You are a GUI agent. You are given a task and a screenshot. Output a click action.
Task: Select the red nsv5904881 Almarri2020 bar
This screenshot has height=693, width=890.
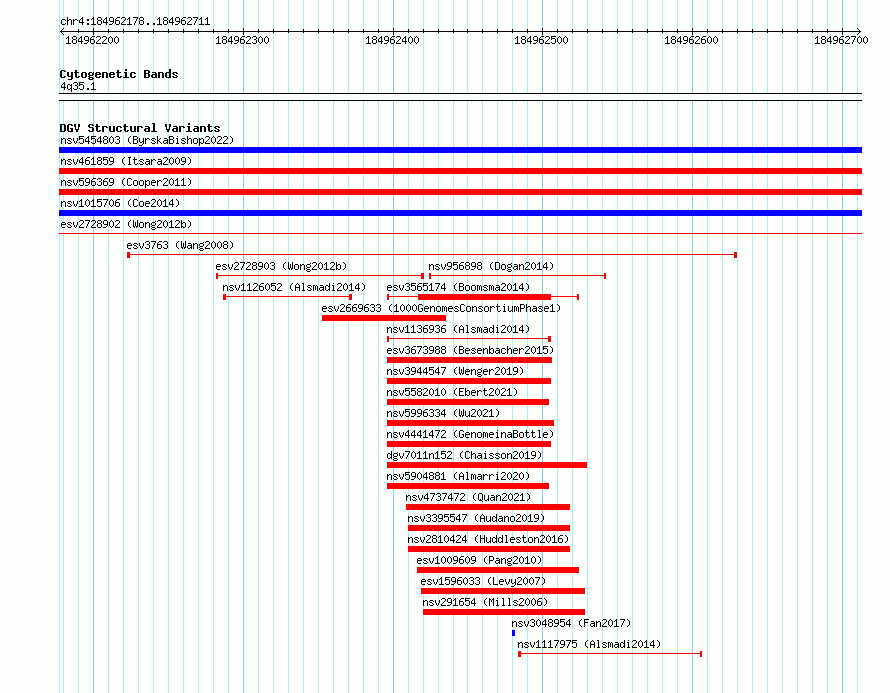tap(468, 486)
